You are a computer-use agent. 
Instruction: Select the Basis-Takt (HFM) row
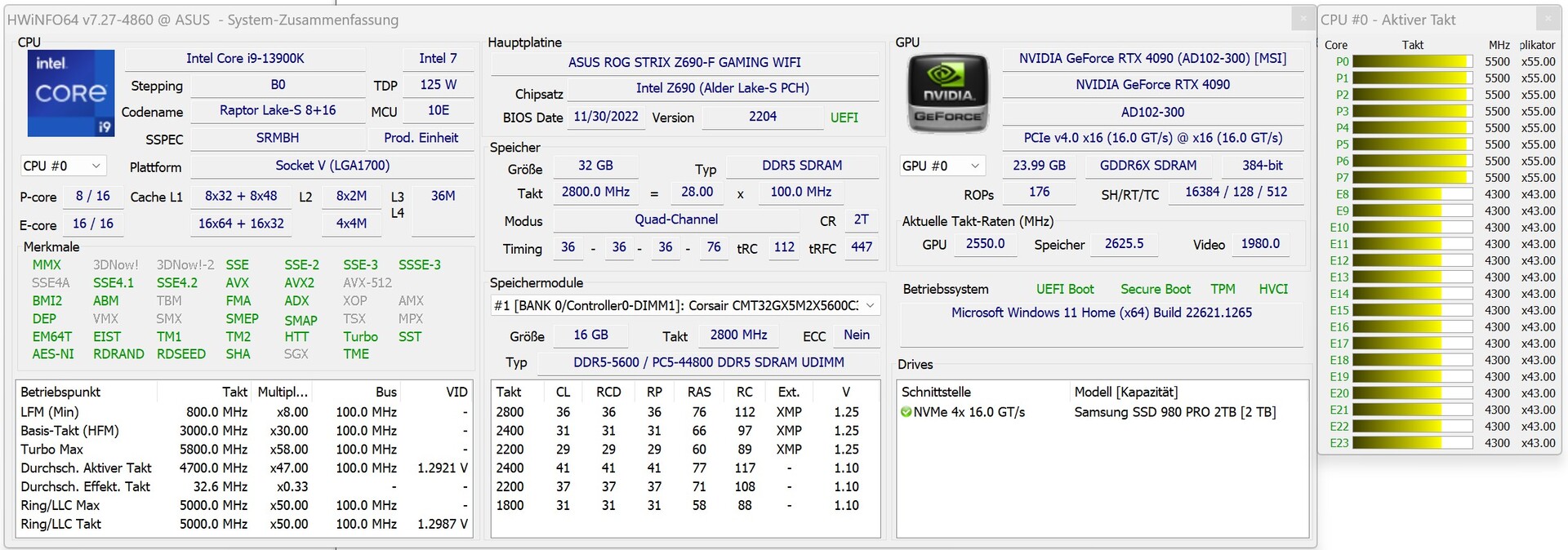coord(244,431)
